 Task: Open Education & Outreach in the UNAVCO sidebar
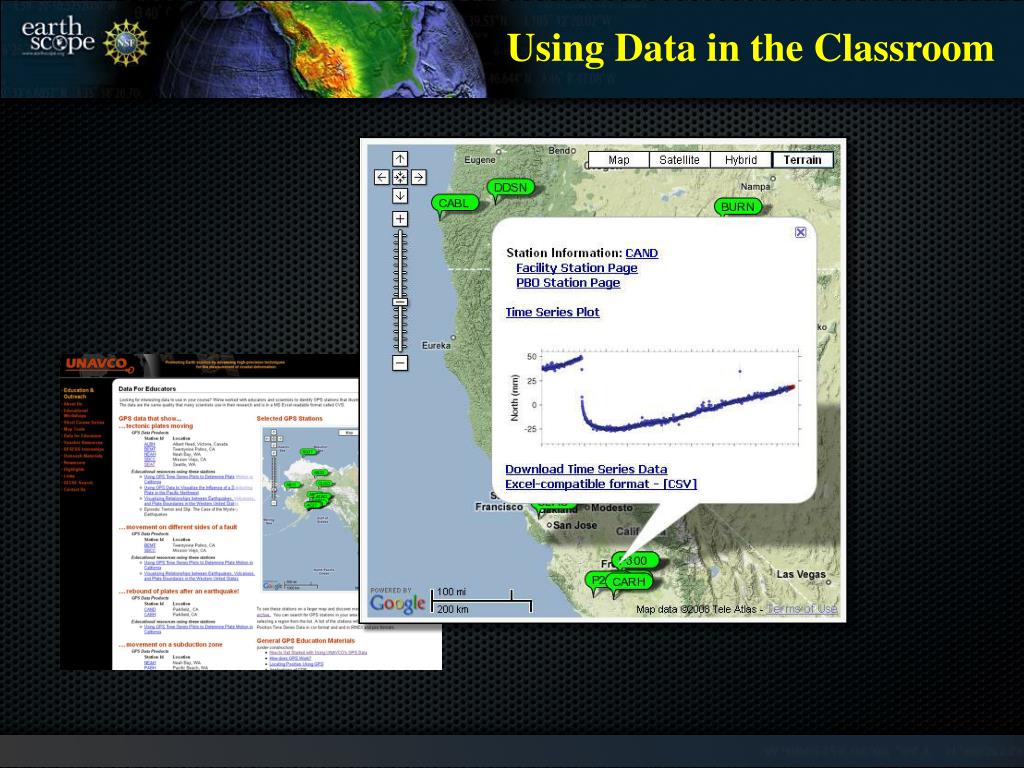(79, 393)
